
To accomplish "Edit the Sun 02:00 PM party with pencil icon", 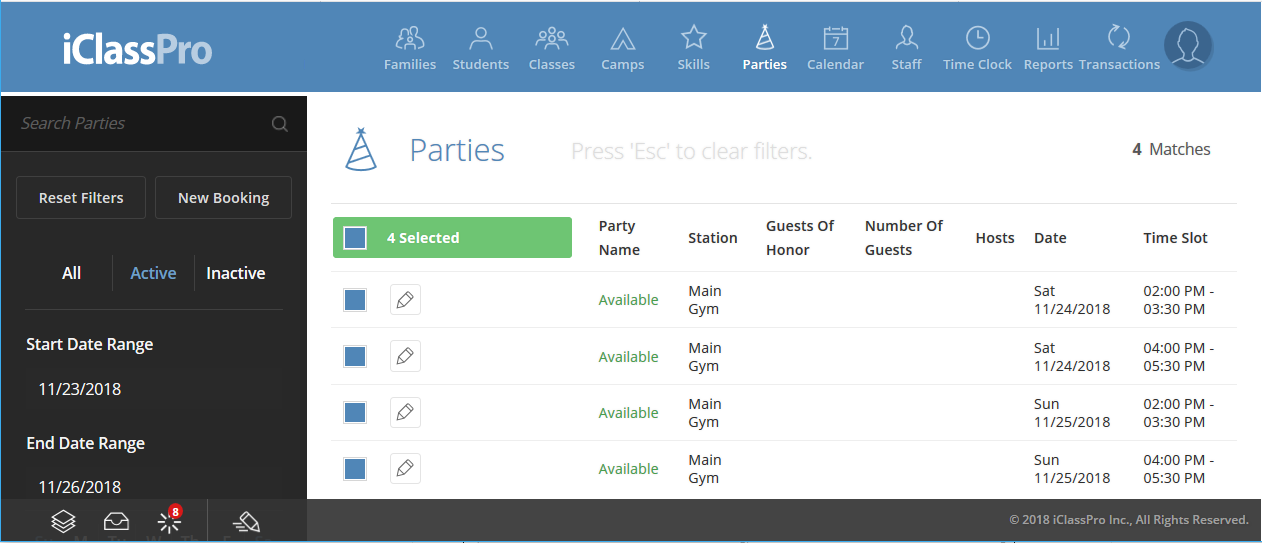I will (405, 412).
